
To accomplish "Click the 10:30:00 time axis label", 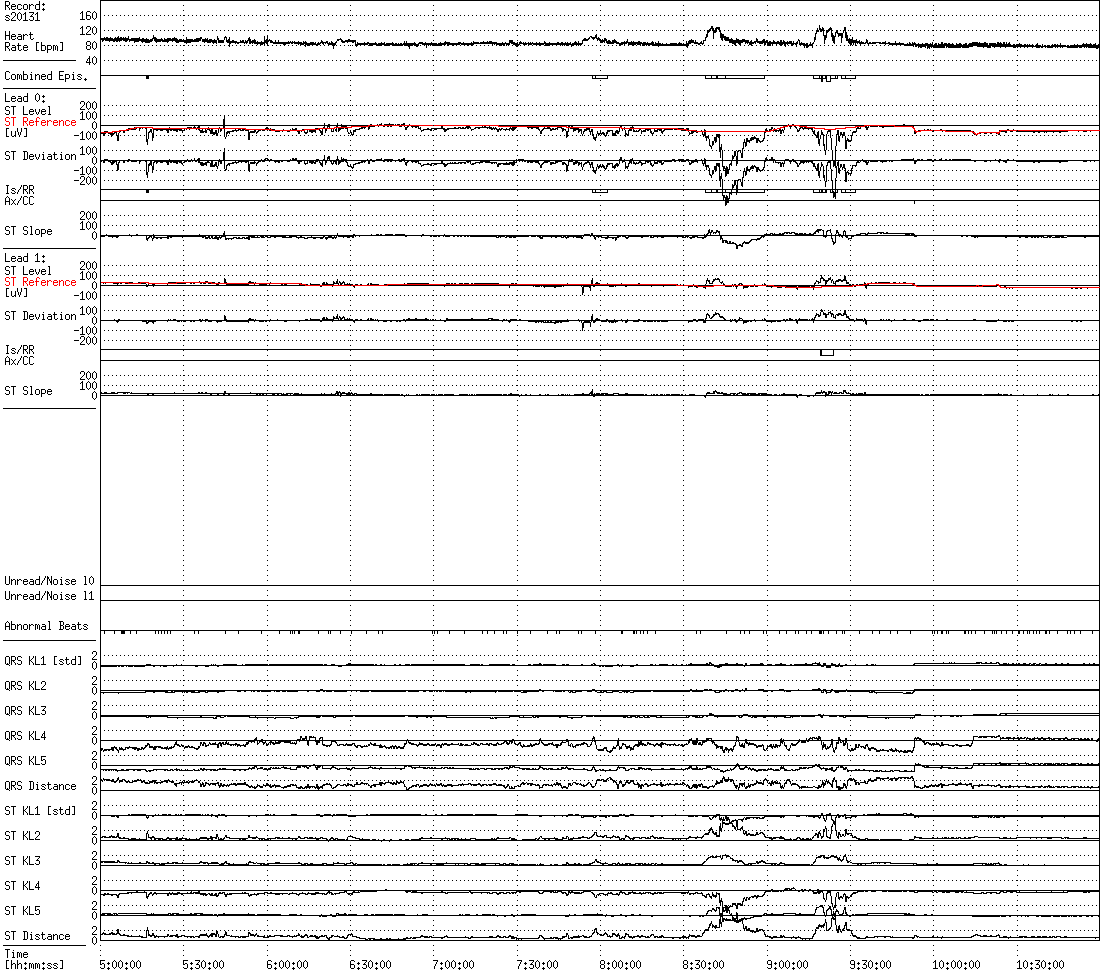I will 1040,964.
